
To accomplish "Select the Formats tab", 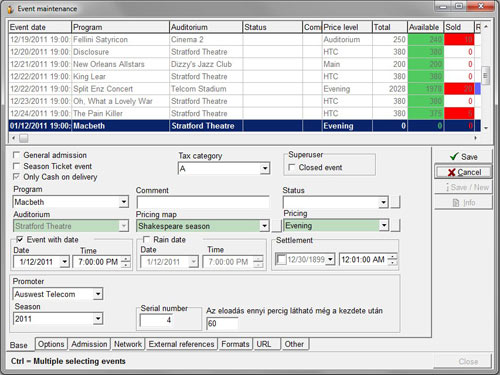I will [235, 344].
